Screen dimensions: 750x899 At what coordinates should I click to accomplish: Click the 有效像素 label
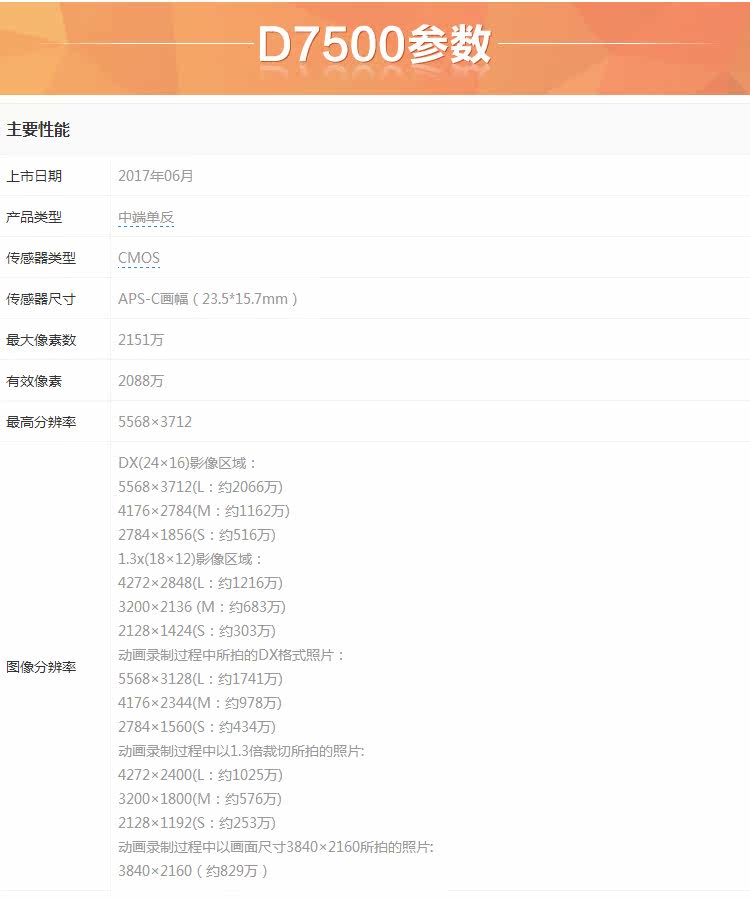34,381
